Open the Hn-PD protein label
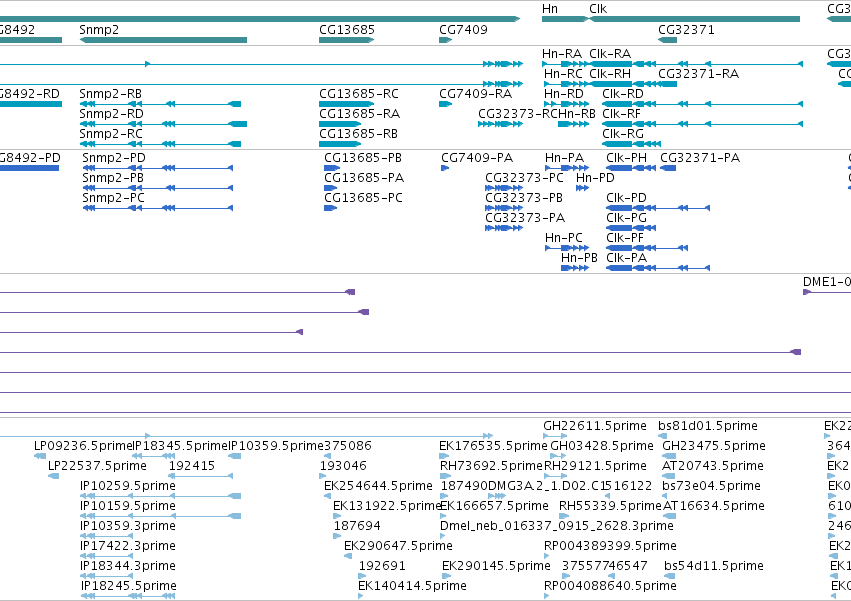Image resolution: width=851 pixels, height=601 pixels. click(x=595, y=178)
